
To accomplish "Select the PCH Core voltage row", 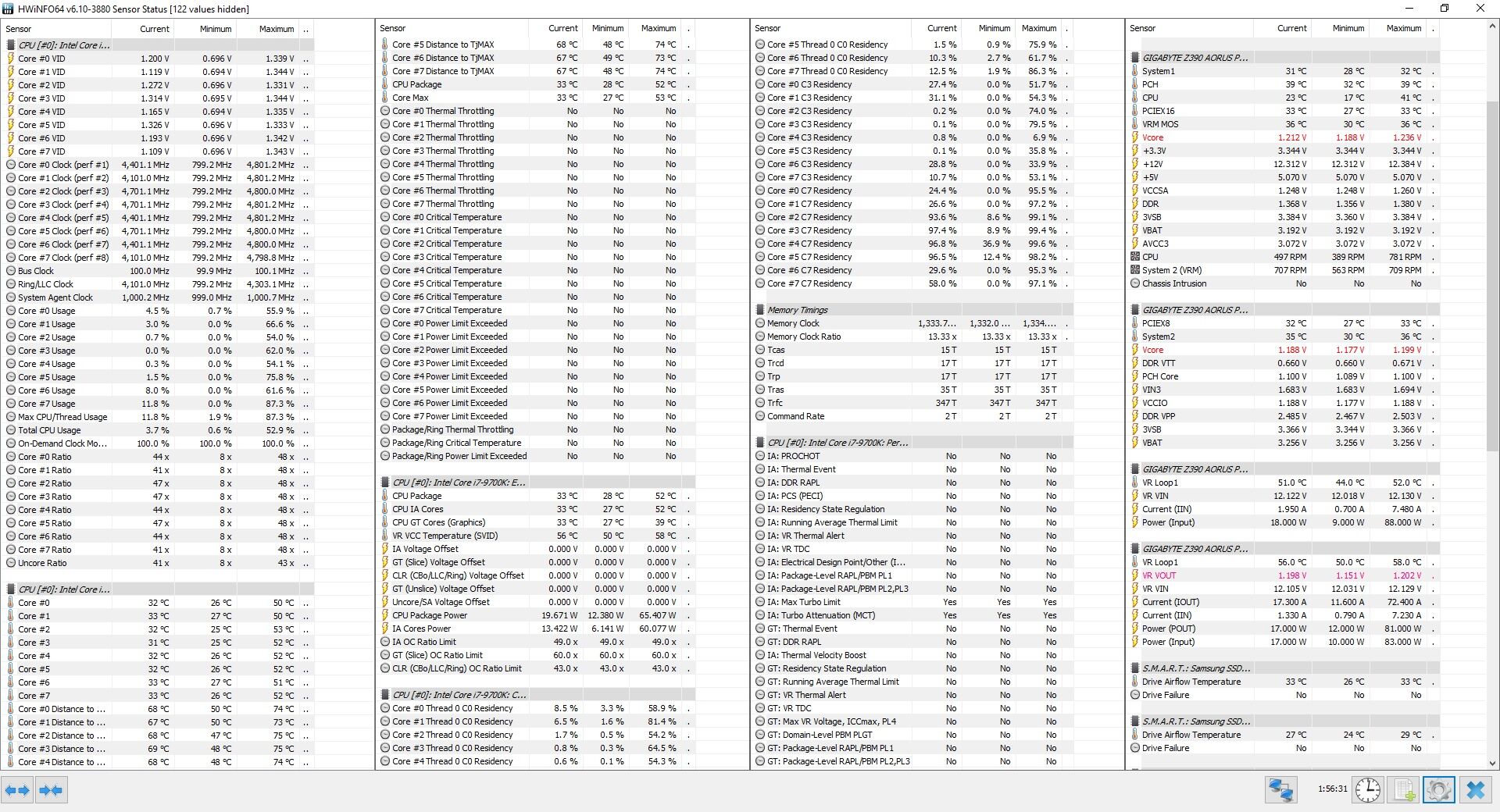I will pyautogui.click(x=1284, y=376).
